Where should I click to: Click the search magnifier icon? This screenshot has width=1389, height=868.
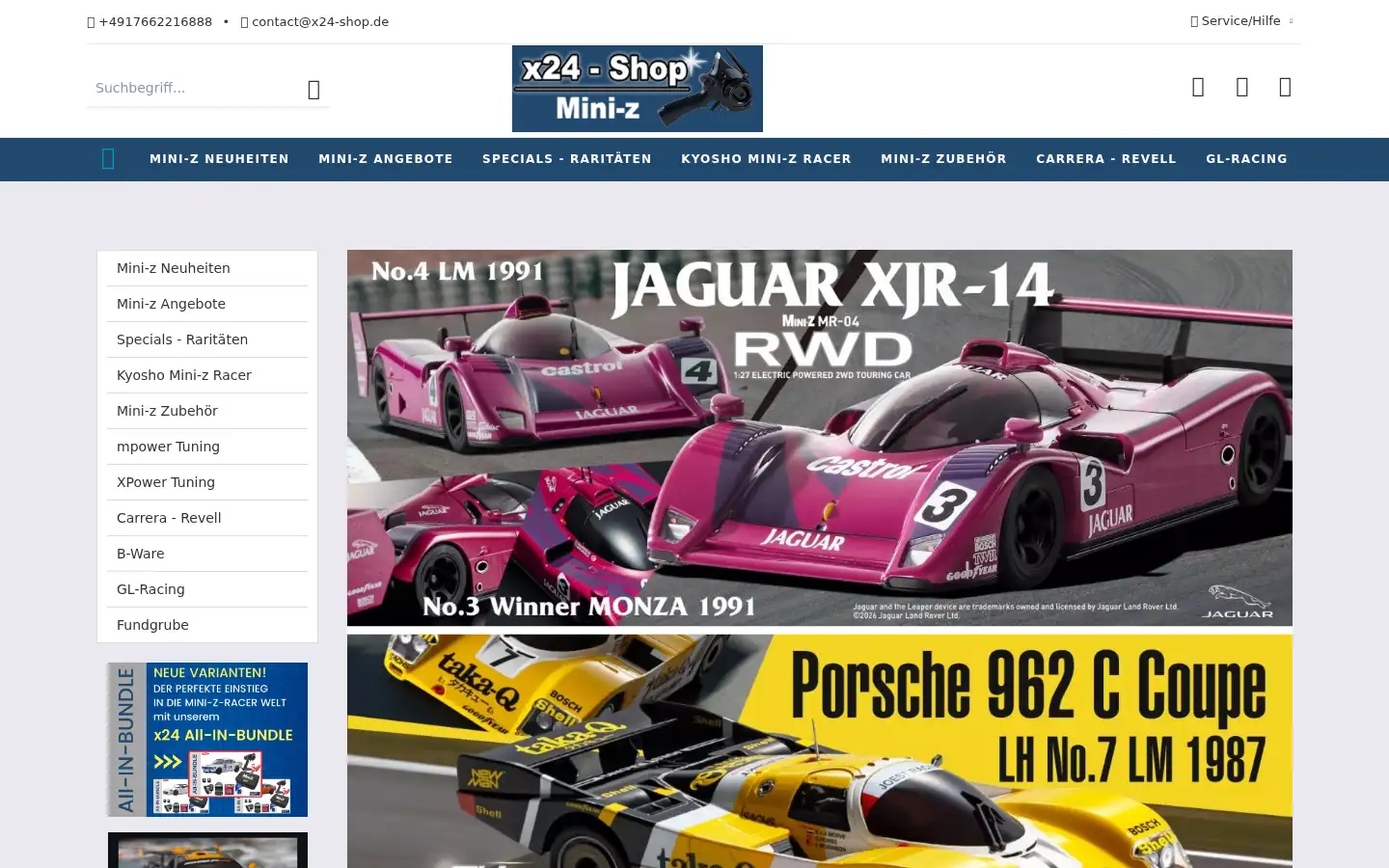[313, 90]
